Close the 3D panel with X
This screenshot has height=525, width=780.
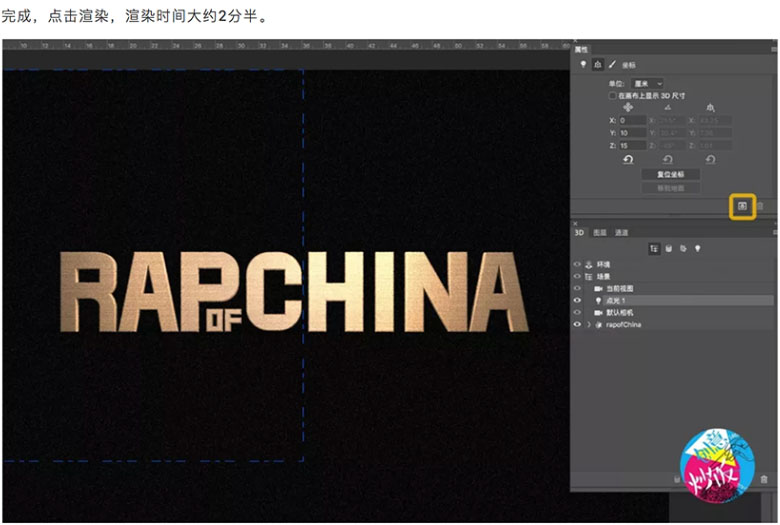pos(575,223)
